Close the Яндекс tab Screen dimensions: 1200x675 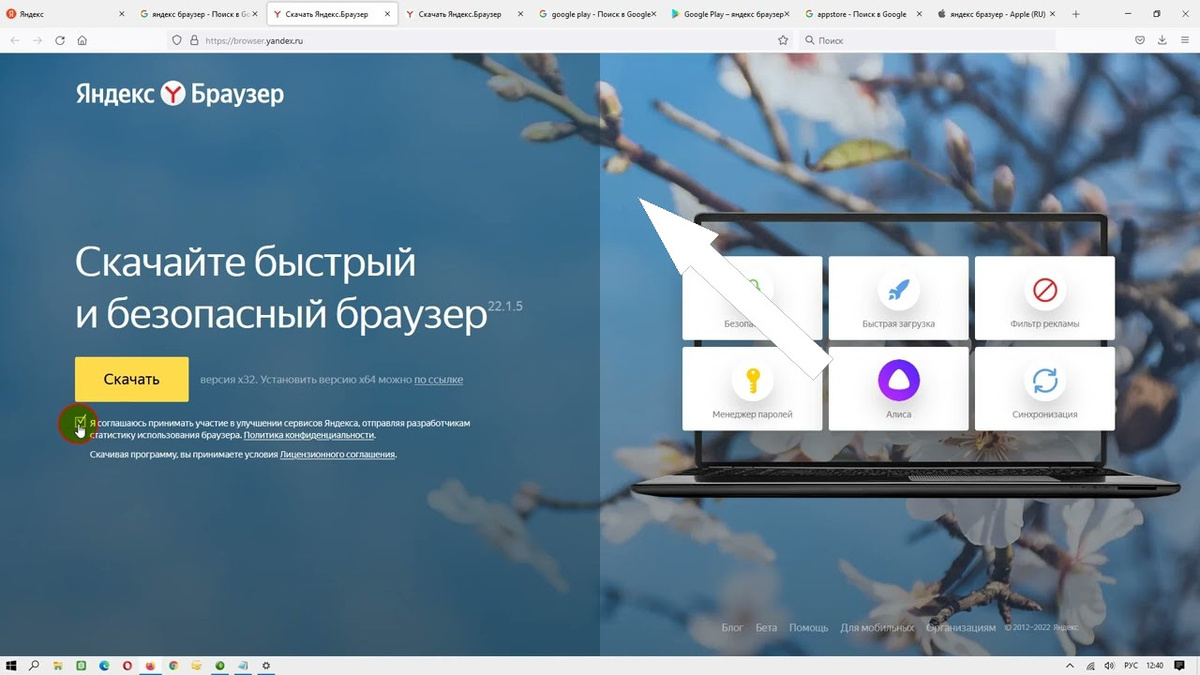point(122,15)
